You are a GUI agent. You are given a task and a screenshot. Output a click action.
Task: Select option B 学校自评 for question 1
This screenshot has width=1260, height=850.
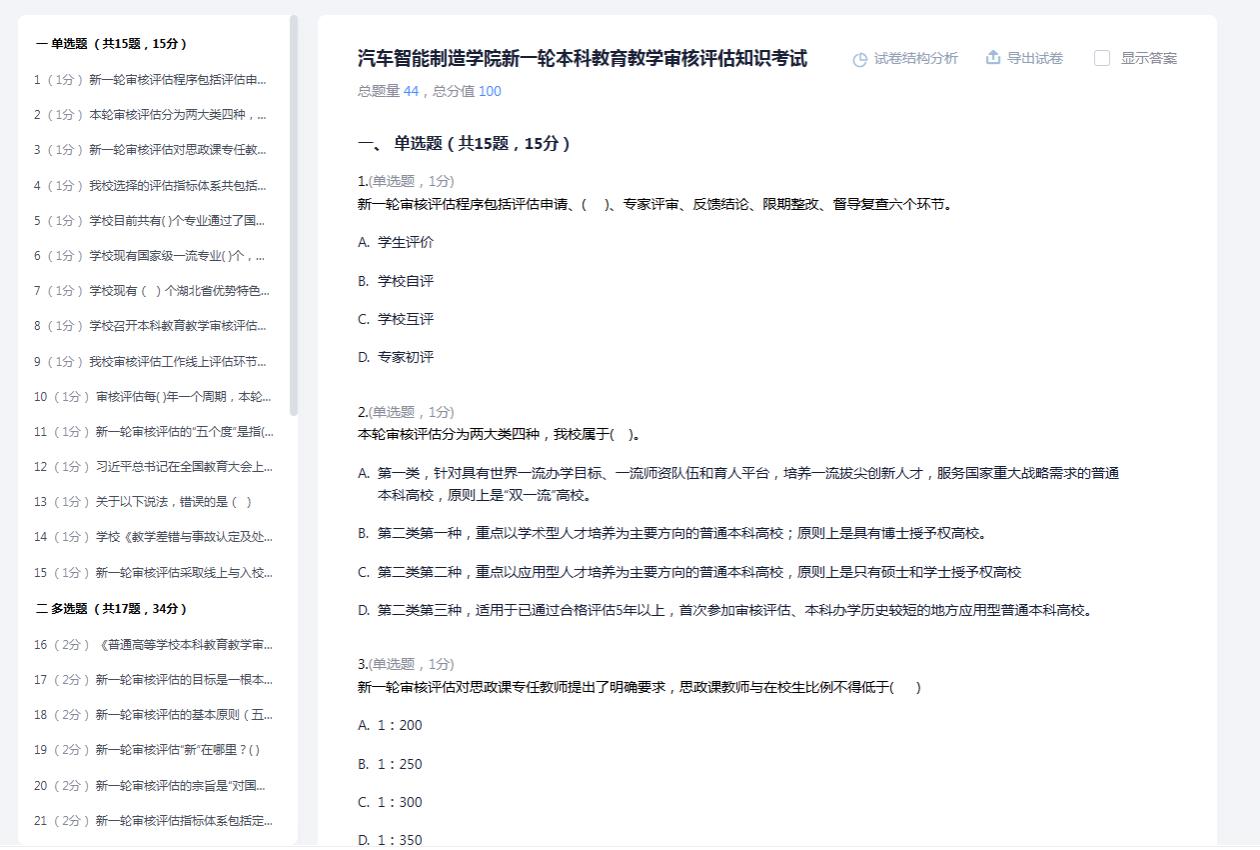(x=405, y=281)
